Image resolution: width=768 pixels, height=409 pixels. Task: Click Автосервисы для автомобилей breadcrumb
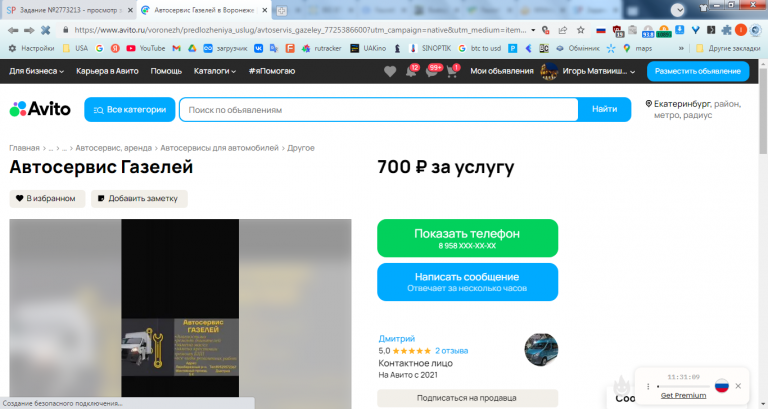click(219, 148)
